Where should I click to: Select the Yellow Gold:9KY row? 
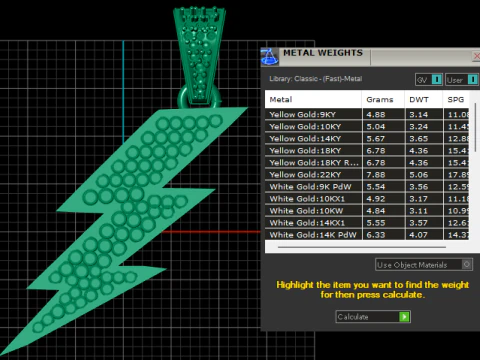[x=367, y=114]
